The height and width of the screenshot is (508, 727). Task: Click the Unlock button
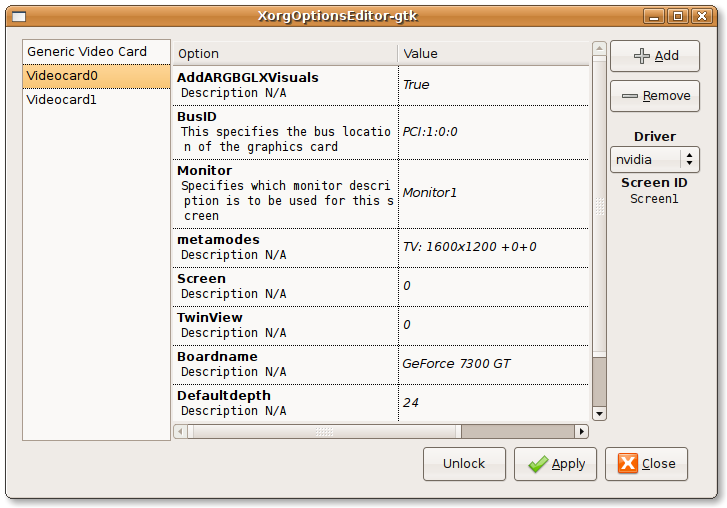pos(464,464)
